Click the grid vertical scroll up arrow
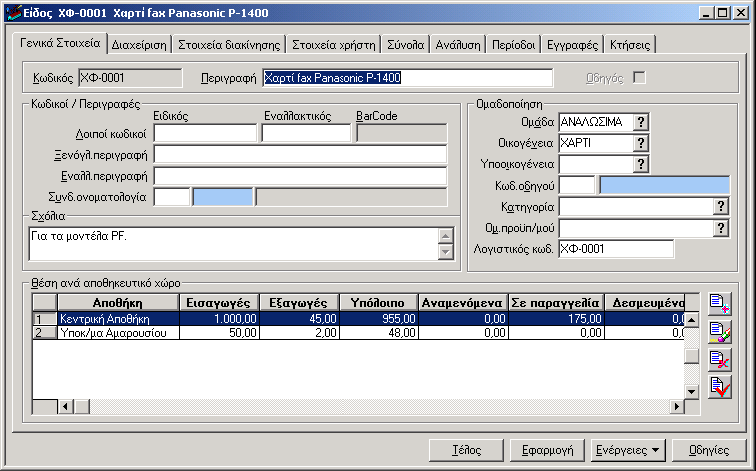This screenshot has width=756, height=471. (x=692, y=319)
